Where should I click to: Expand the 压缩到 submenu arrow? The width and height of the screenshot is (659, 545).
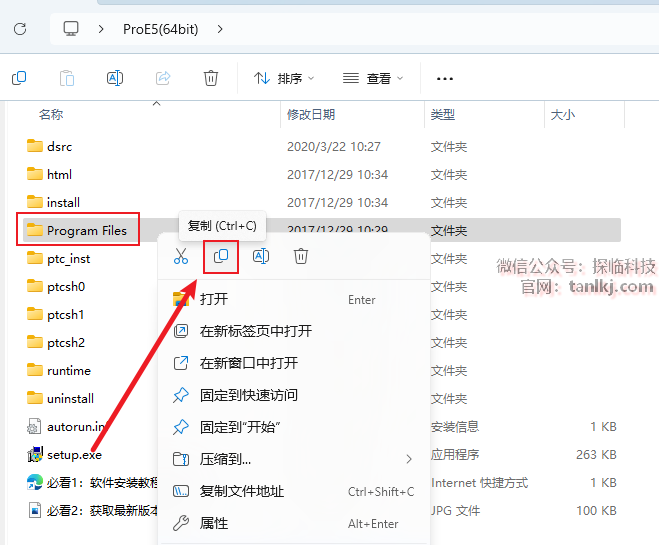409,459
